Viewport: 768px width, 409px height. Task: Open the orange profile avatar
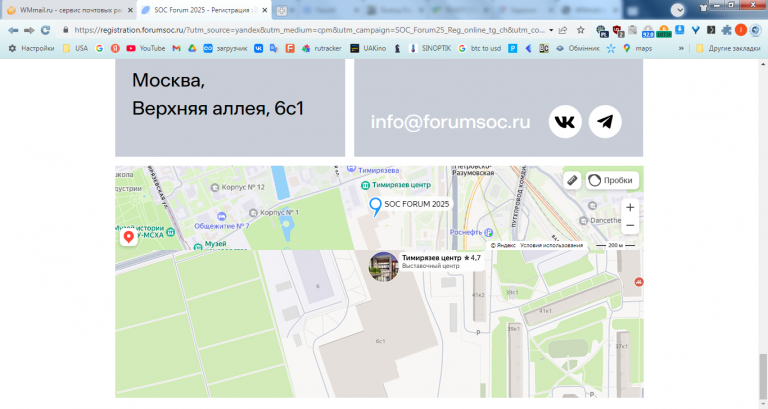[x=741, y=30]
